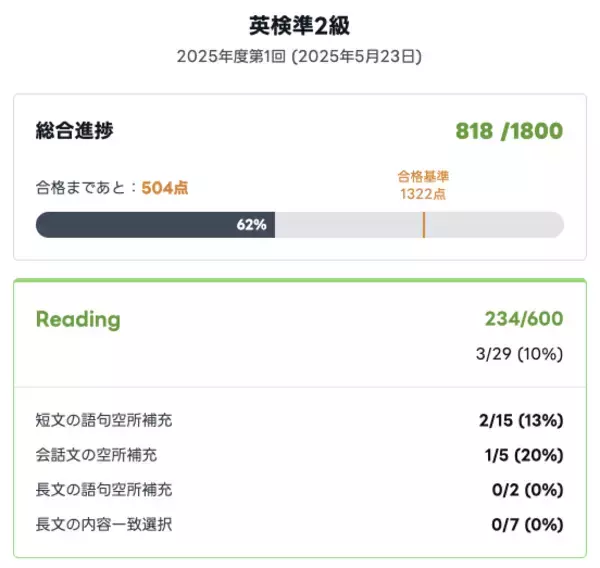The width and height of the screenshot is (600, 568).
Task: Click the 合格基準 1322点 label
Action: 423,185
